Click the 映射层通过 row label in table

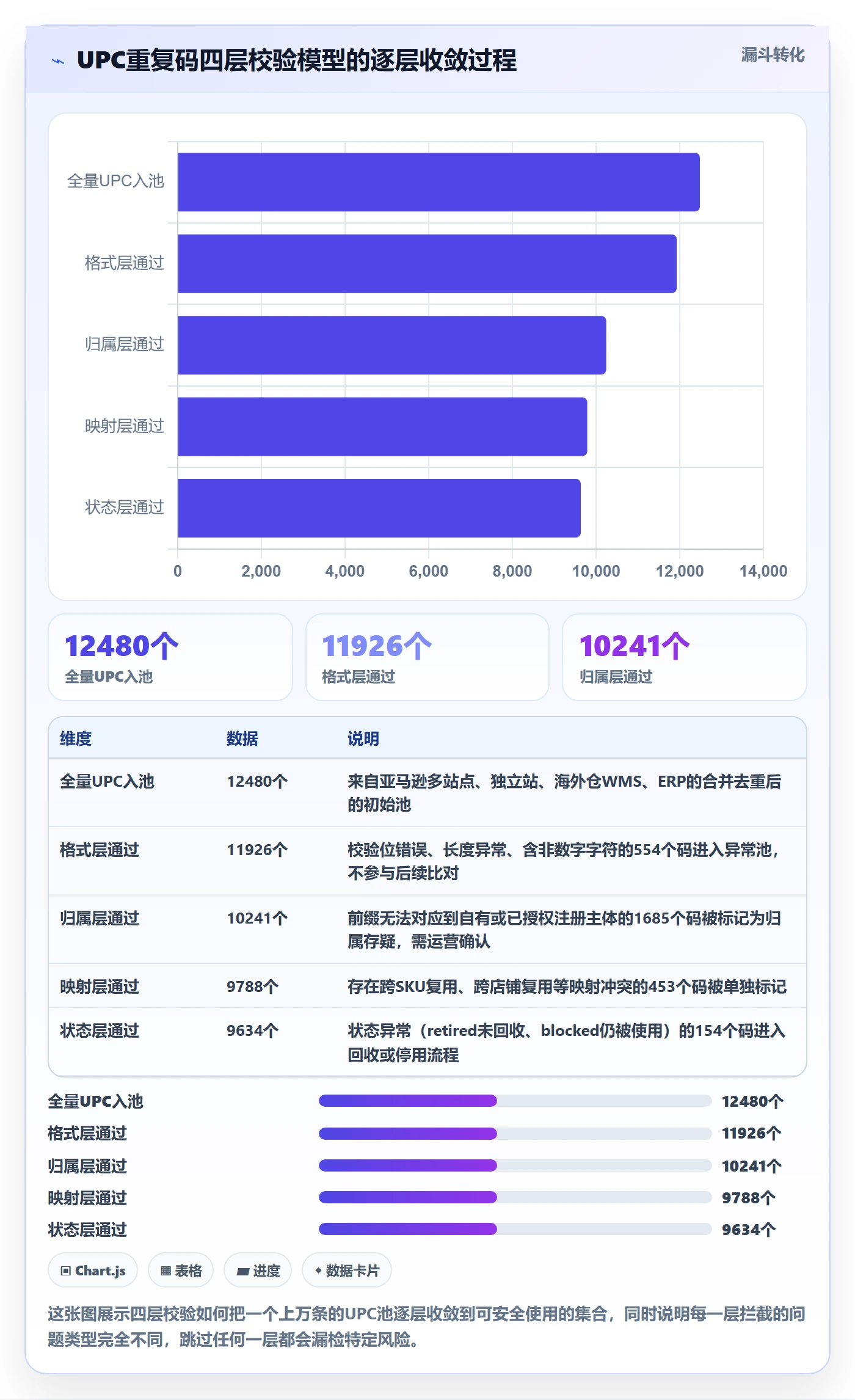[x=100, y=986]
